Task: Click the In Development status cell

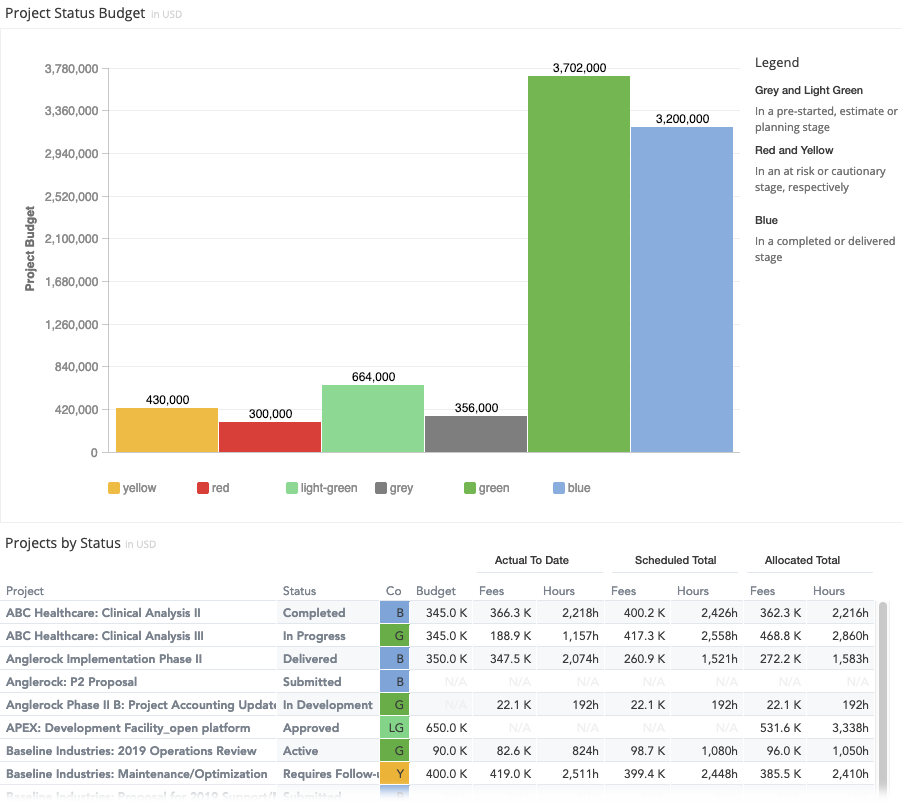Action: pos(328,705)
